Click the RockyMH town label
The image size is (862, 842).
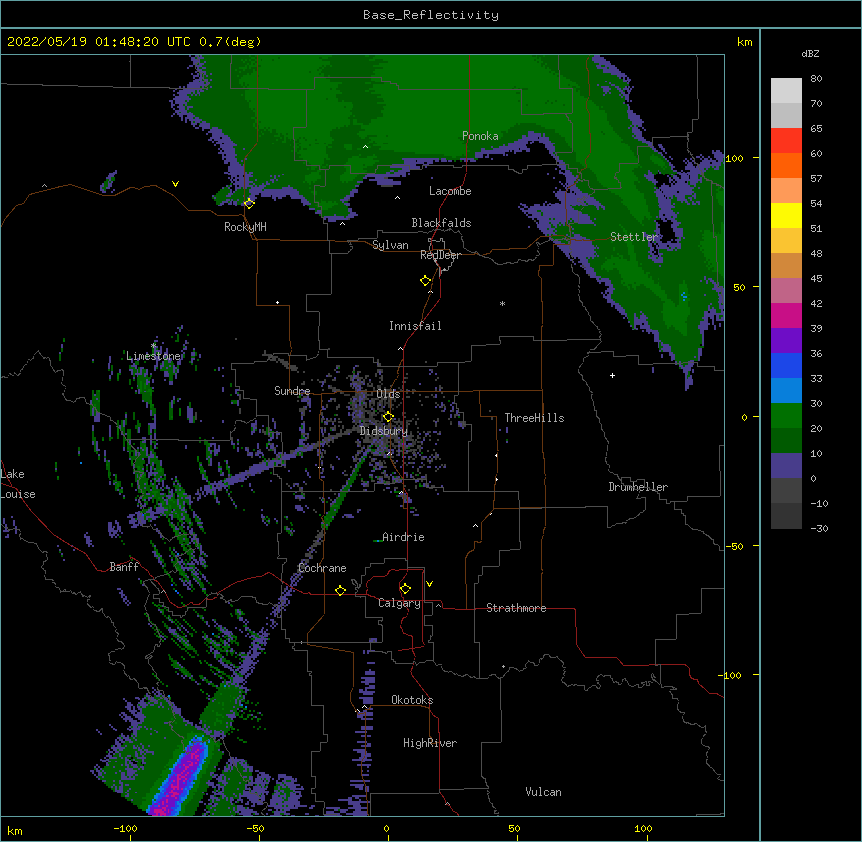(x=245, y=226)
